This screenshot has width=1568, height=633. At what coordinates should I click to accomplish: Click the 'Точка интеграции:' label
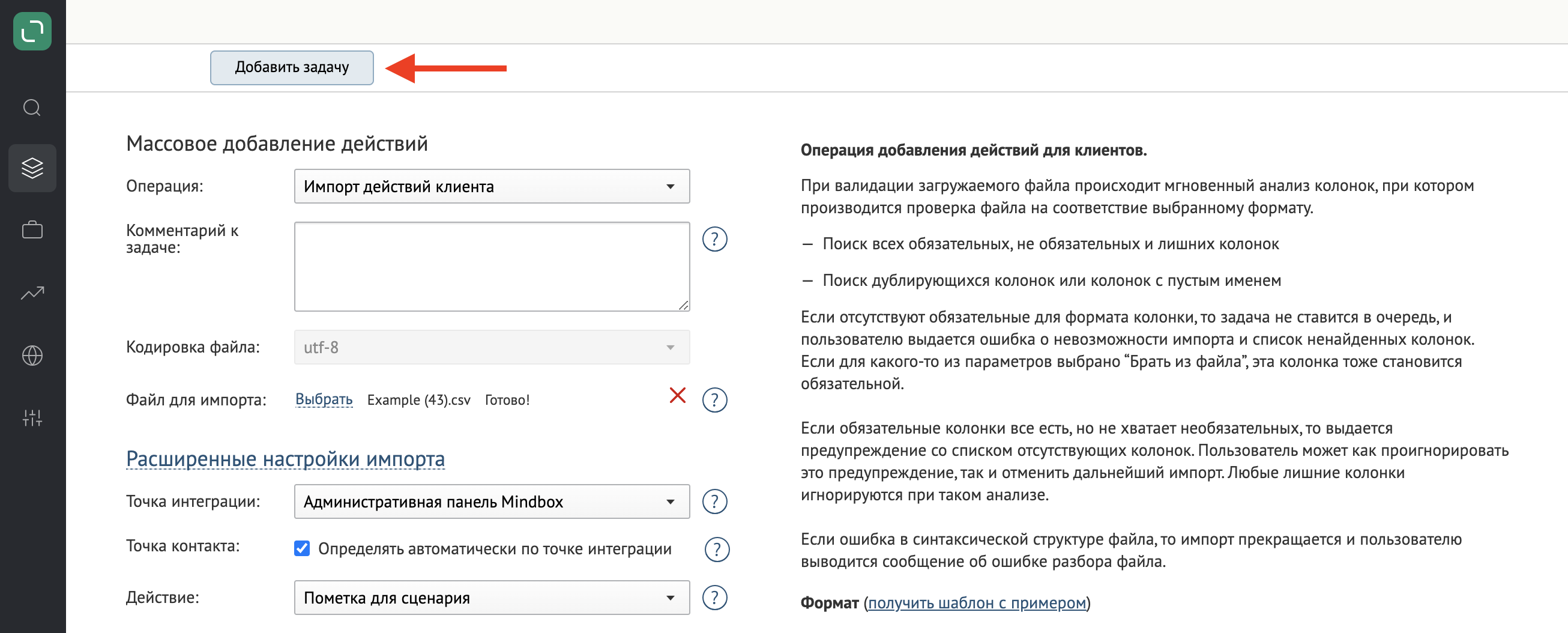point(193,501)
